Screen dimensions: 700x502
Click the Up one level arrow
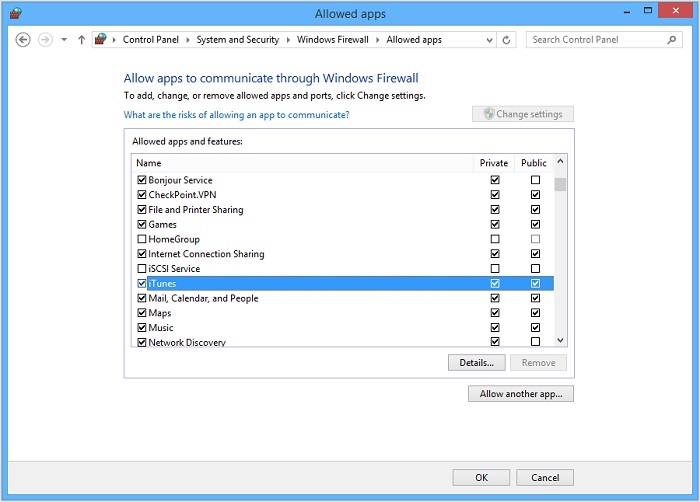click(x=82, y=40)
